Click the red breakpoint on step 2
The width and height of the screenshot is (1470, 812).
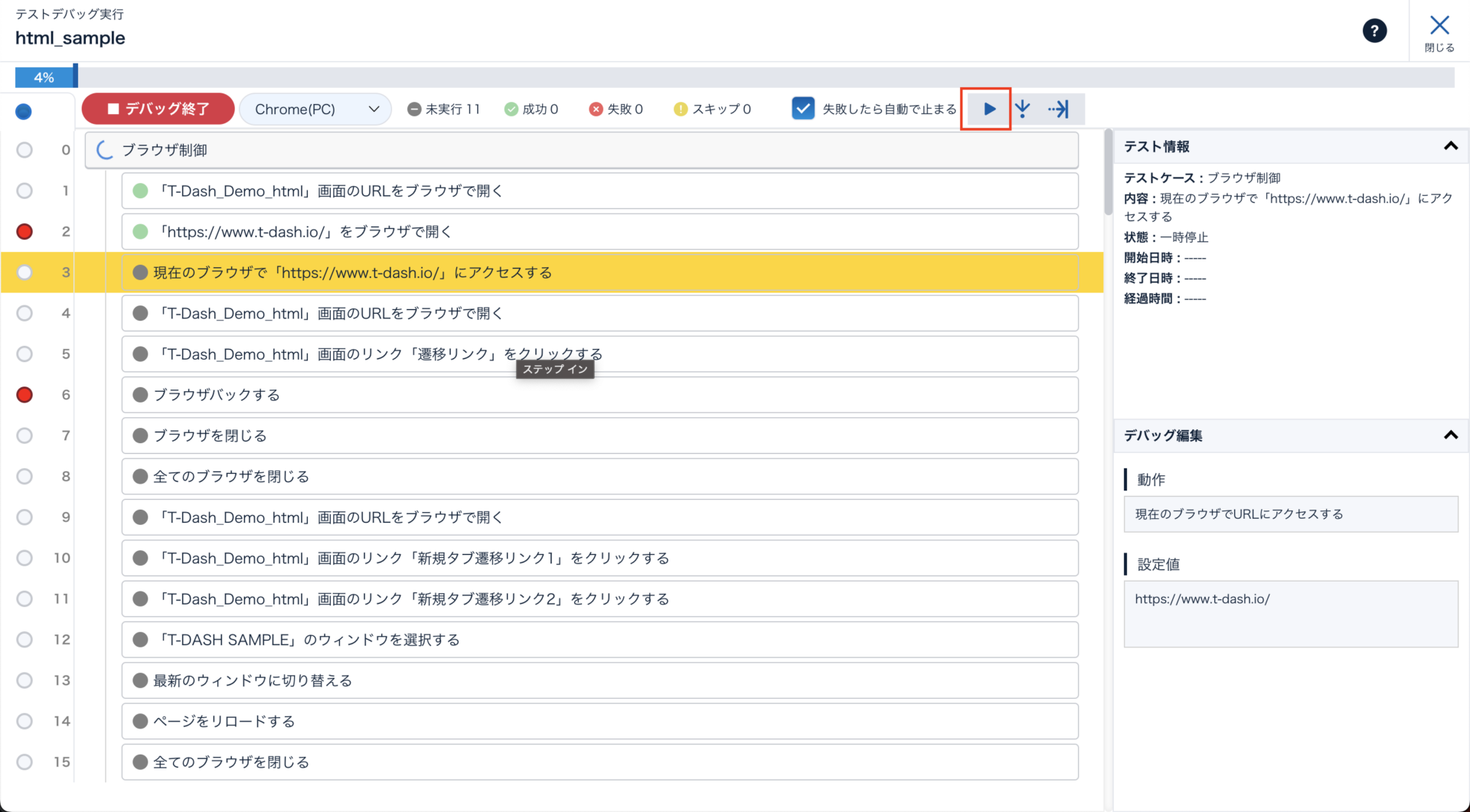tap(24, 232)
